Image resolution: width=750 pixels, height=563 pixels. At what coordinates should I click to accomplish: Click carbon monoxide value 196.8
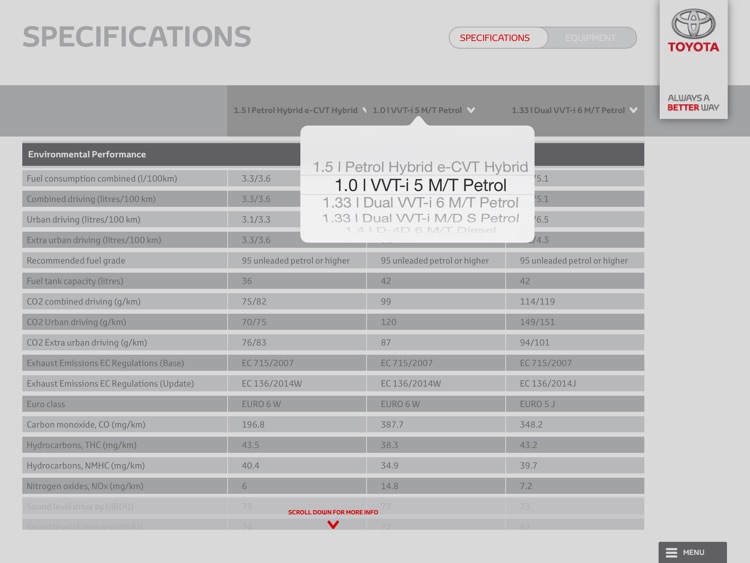253,425
